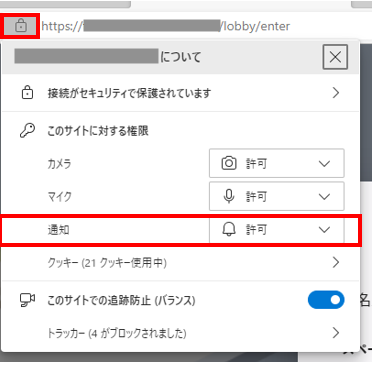
Task: Click the padlock icon beside the secure connection row
Action: pos(27,93)
